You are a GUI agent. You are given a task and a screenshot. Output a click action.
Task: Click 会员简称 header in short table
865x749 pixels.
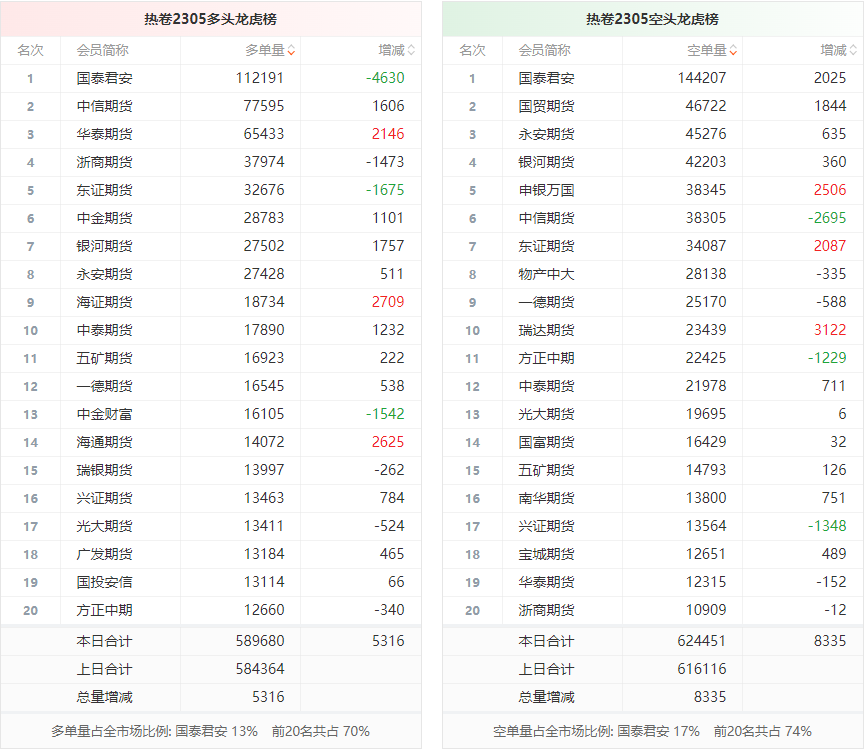[545, 50]
